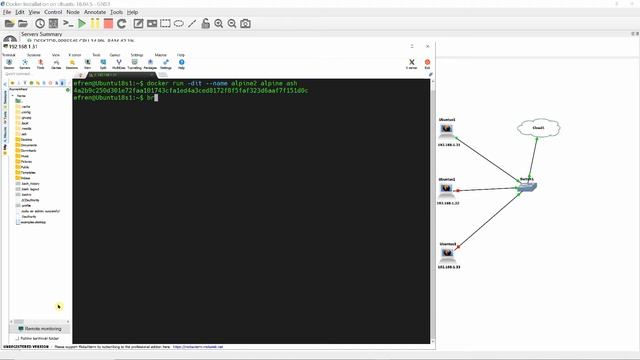The image size is (640, 360).
Task: Select the Draw ellipse tool
Action: tap(179, 23)
